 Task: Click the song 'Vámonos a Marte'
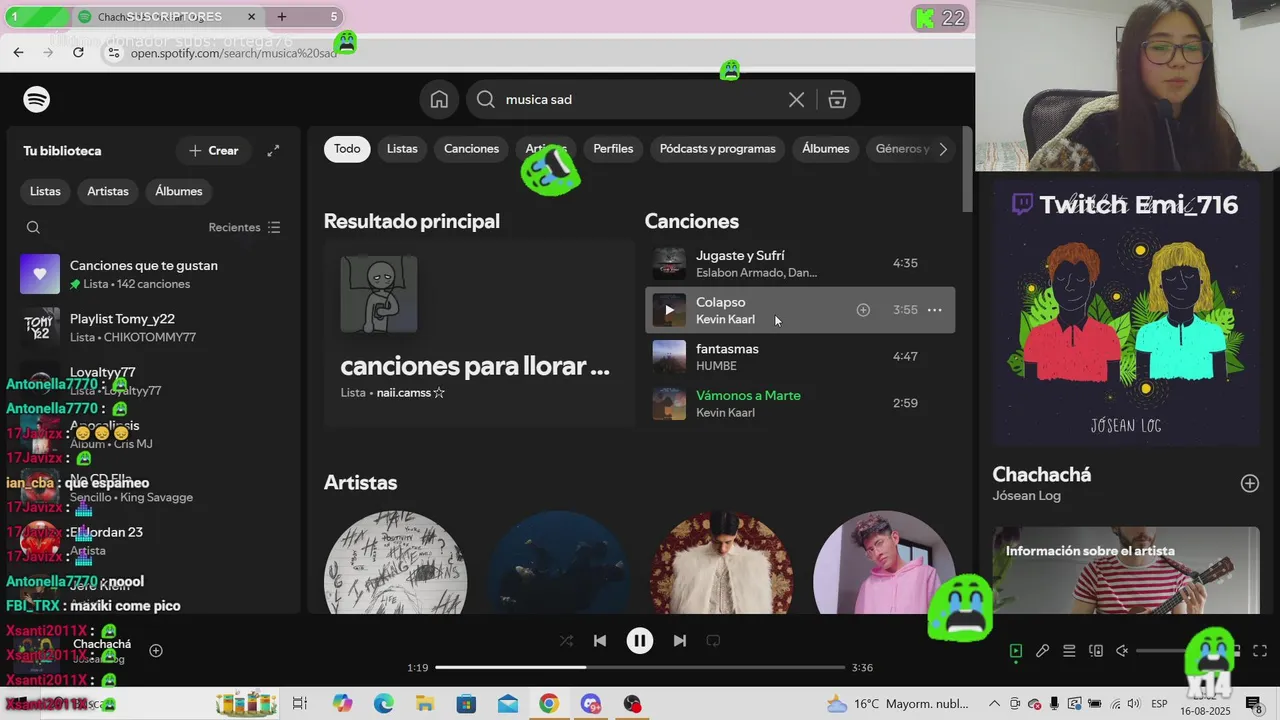(748, 396)
